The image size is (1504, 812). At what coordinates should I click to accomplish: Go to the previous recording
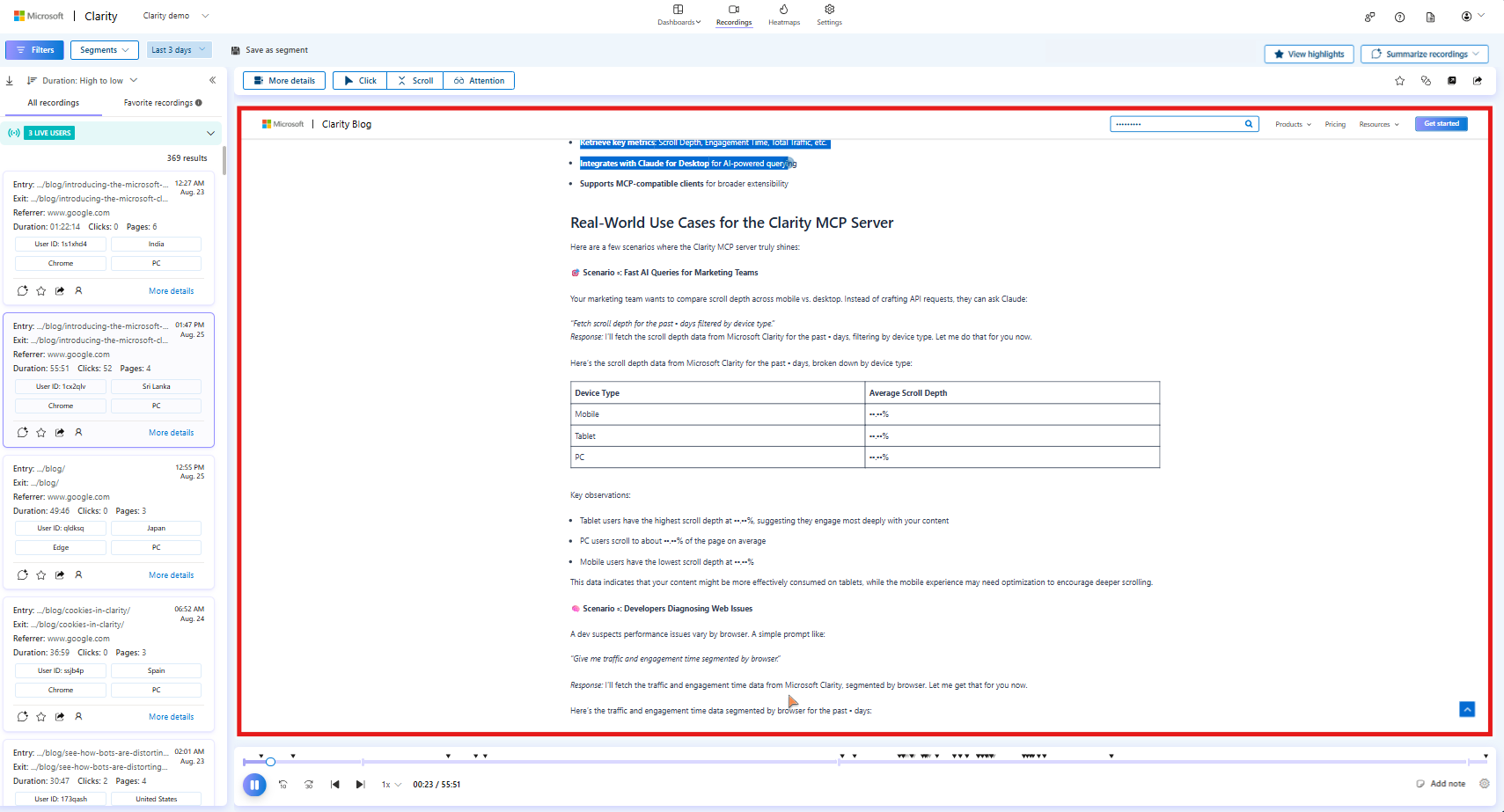point(335,785)
